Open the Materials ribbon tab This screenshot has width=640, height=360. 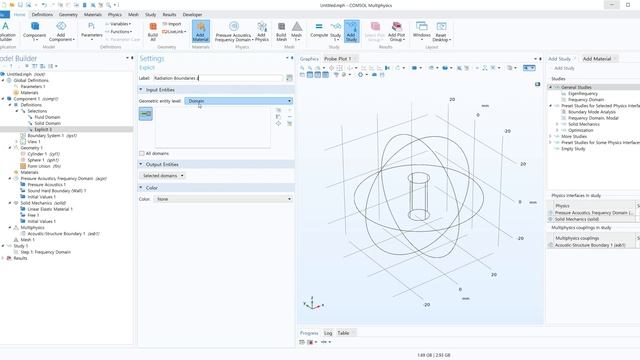[93, 15]
